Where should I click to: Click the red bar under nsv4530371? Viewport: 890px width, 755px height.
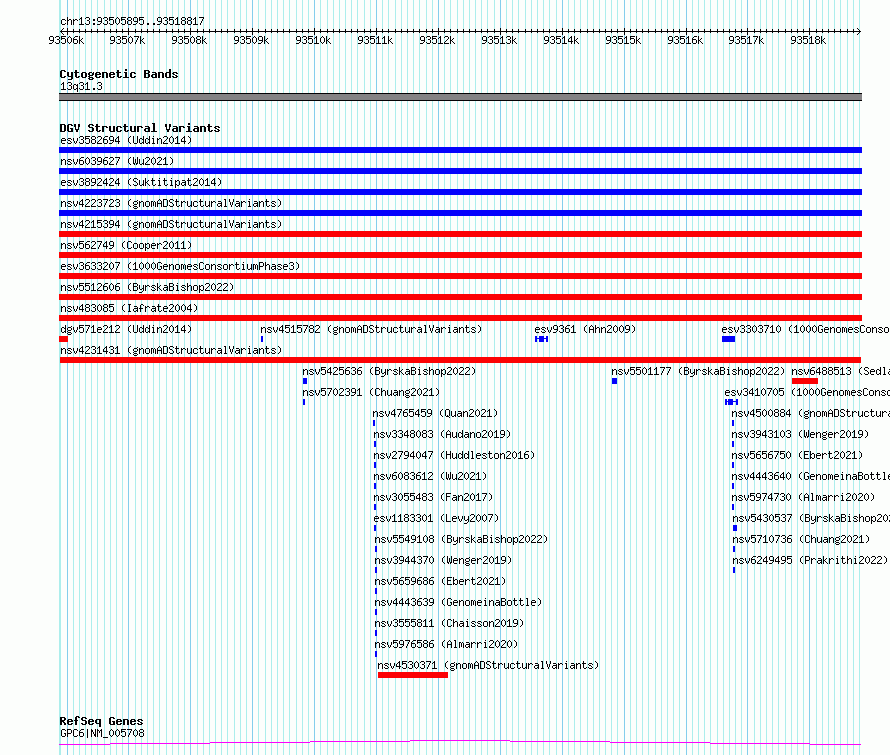(x=413, y=675)
